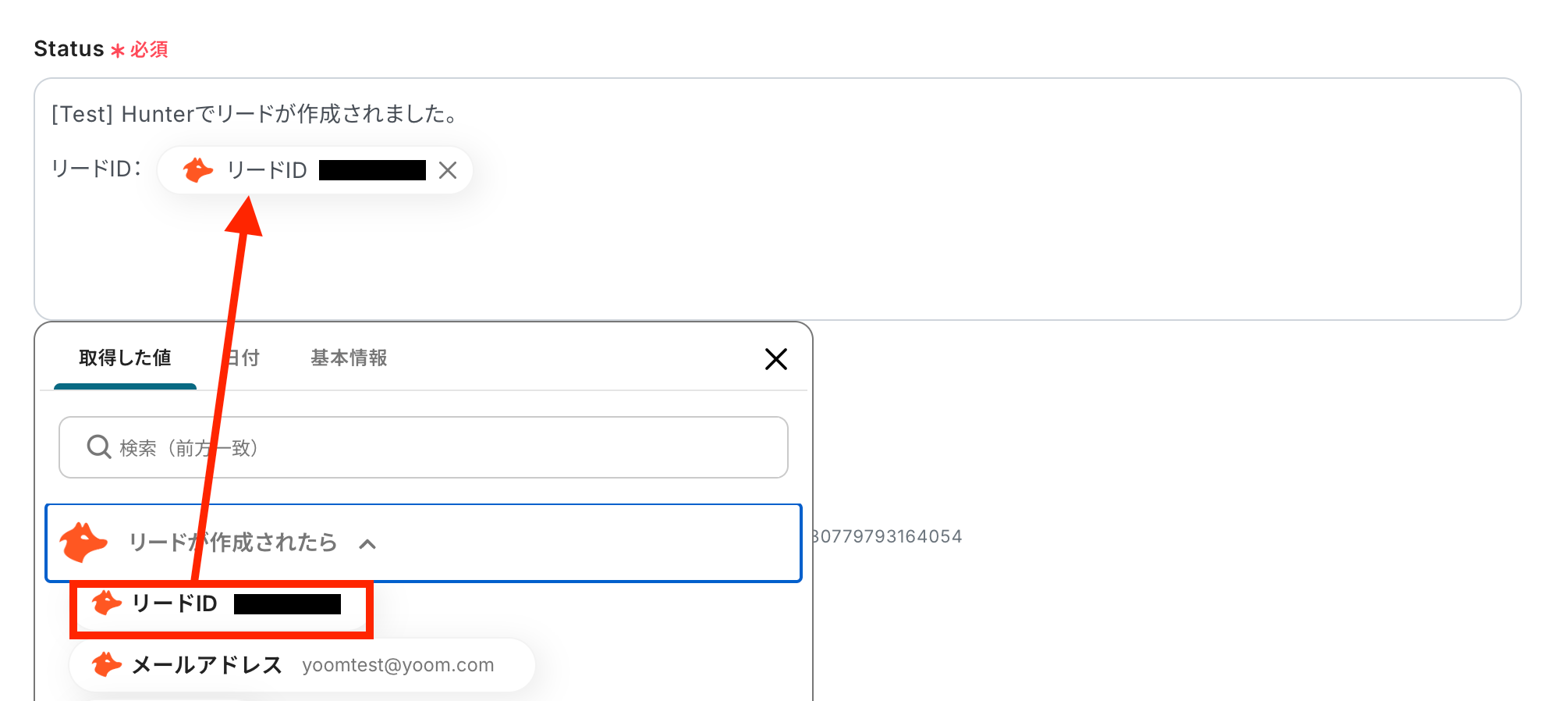Screen dimensions: 1568x701
Task: Switch to the 日付 tab
Action: point(243,358)
